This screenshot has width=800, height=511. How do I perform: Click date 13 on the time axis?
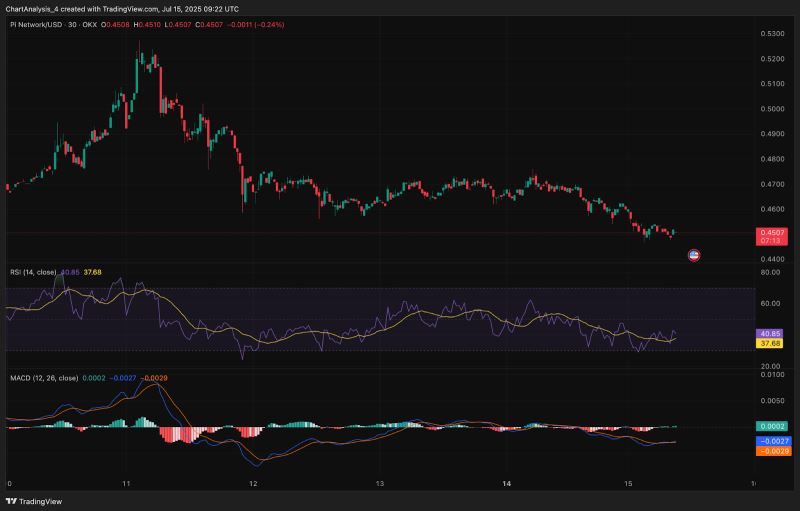pos(380,483)
